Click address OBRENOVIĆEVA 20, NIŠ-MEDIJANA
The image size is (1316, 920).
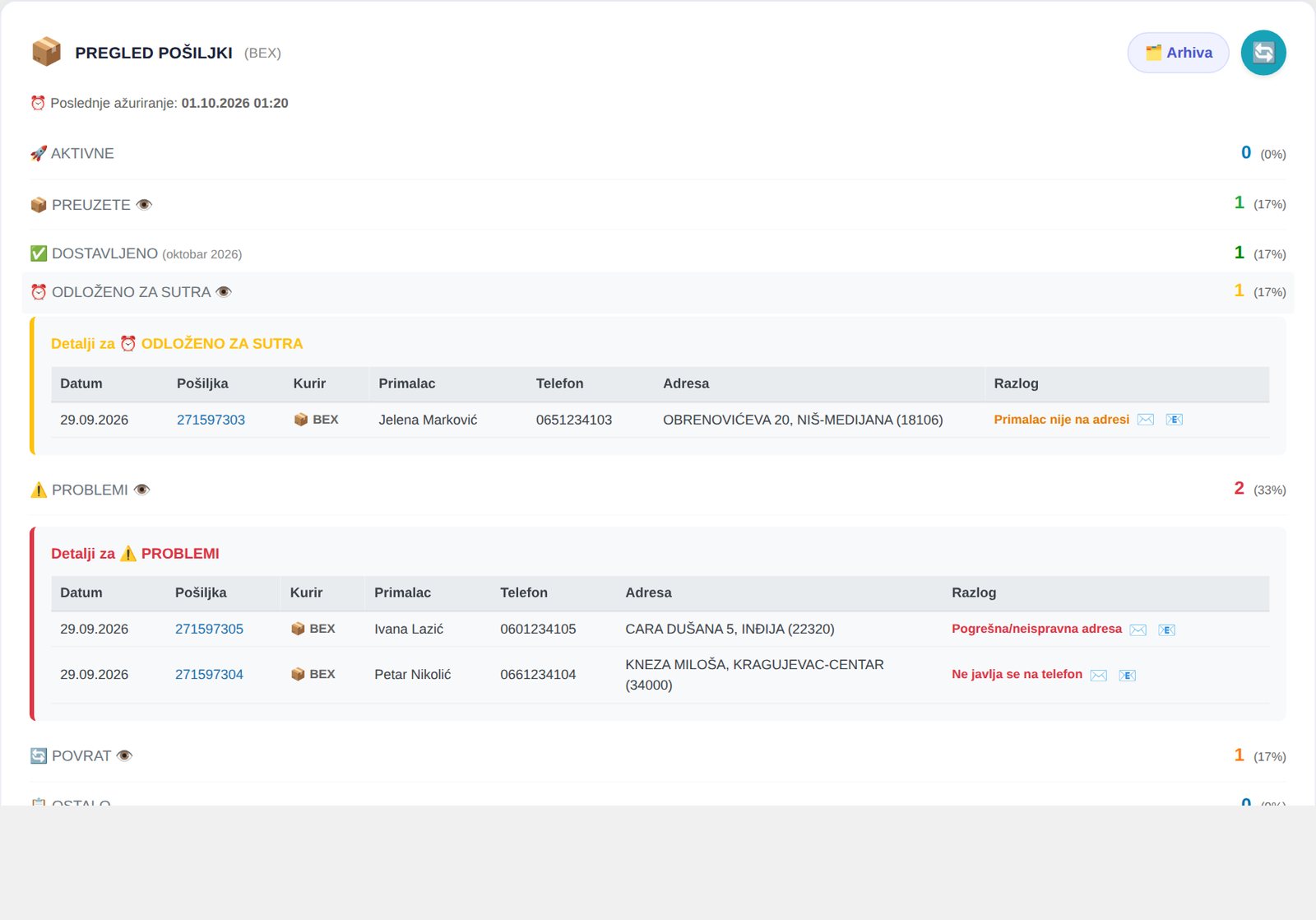tap(803, 420)
